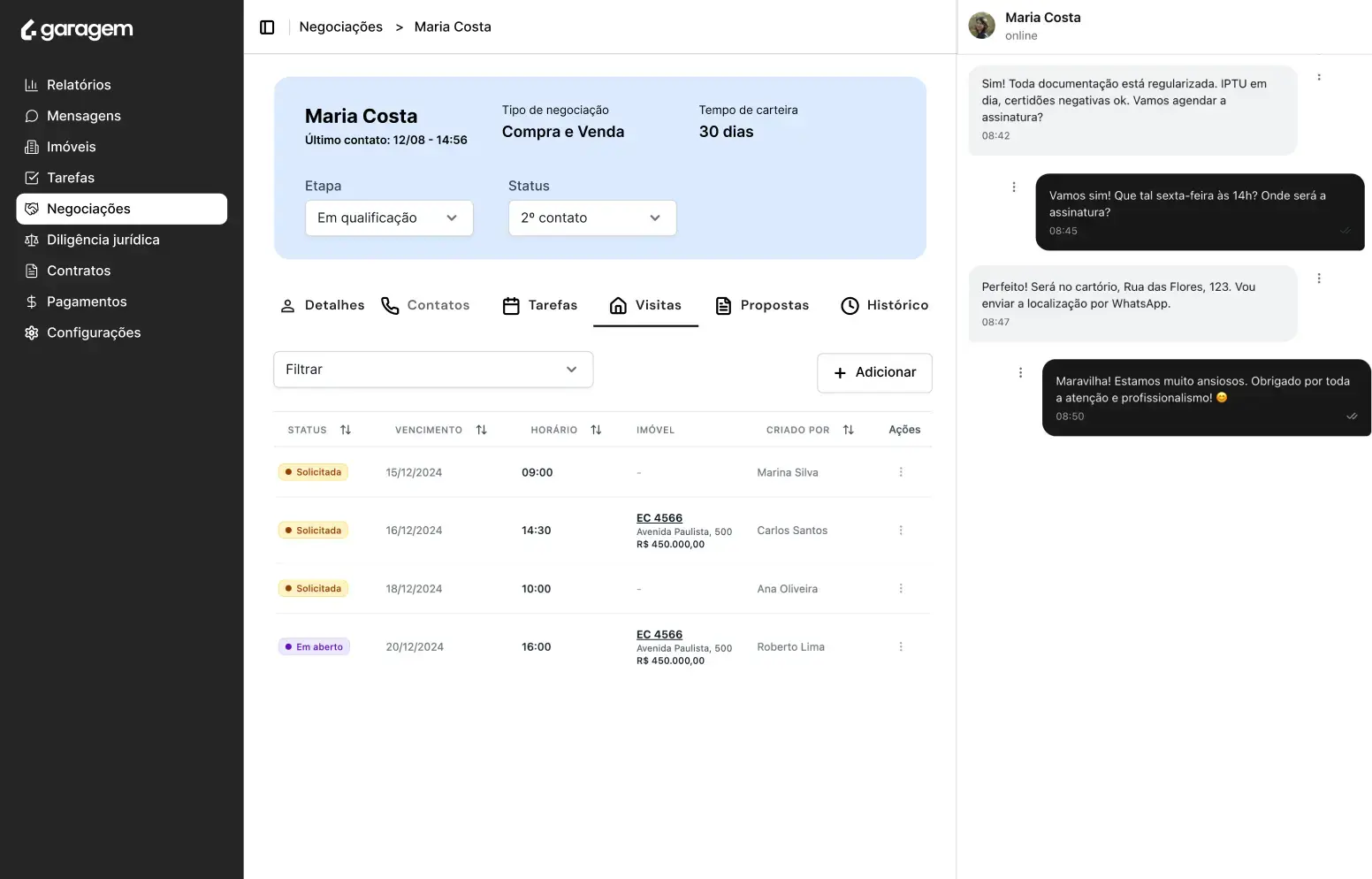Screen dimensions: 1372x879
Task: Open Pagamentos in the sidebar
Action: pyautogui.click(x=86, y=301)
